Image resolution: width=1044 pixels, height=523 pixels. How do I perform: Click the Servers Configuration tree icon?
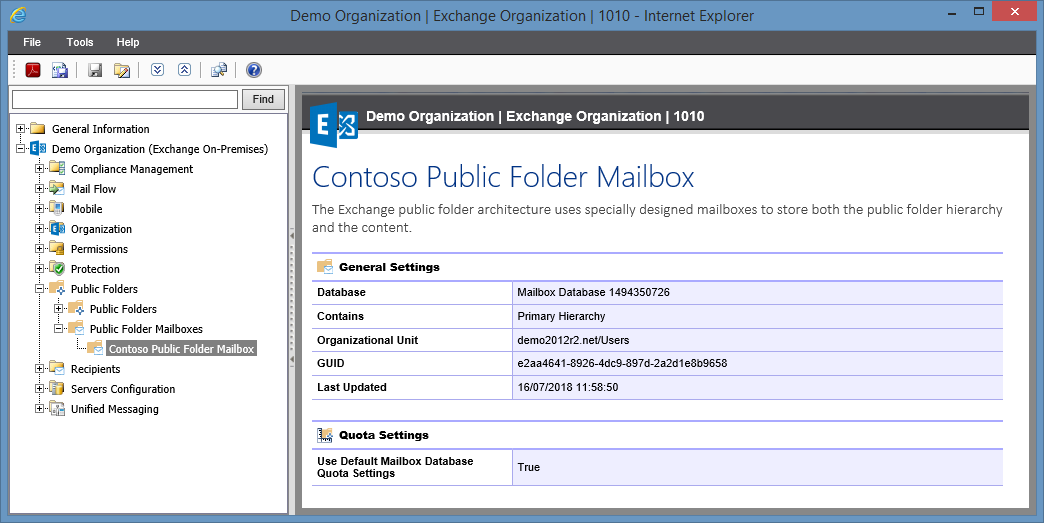pyautogui.click(x=57, y=388)
